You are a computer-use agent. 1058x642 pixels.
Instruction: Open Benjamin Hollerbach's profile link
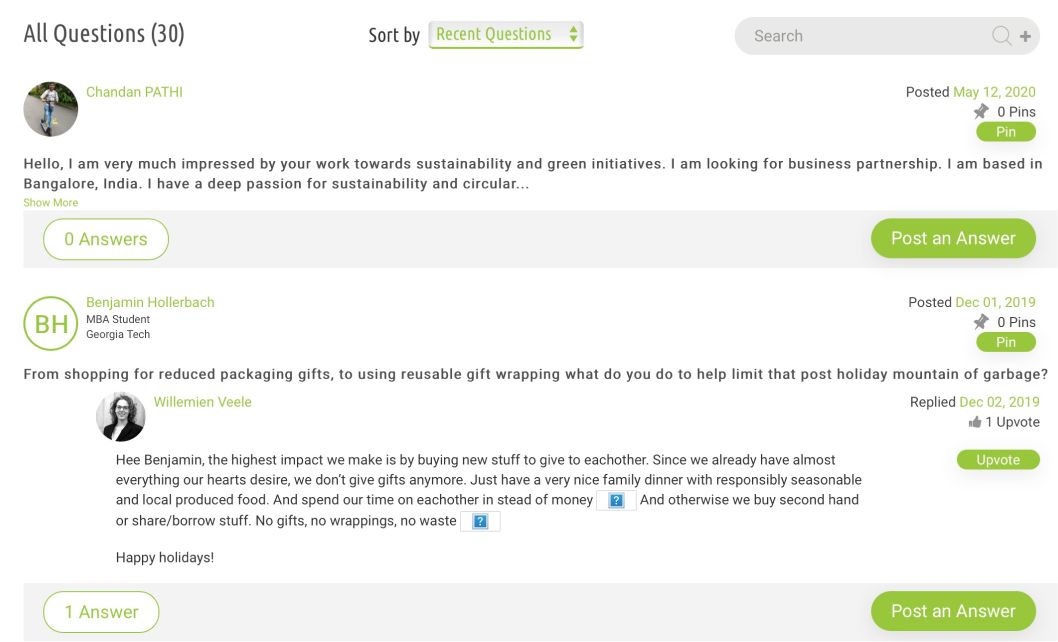click(x=150, y=302)
